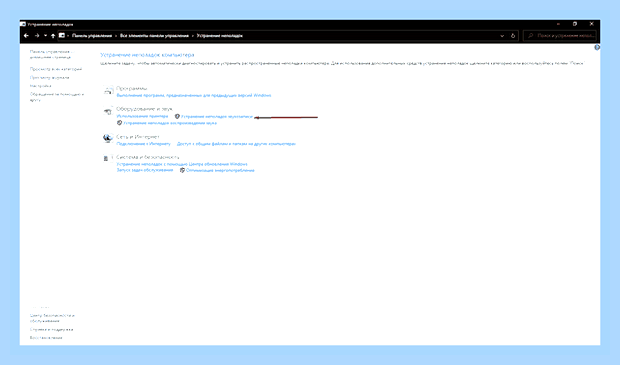Open 'Устранение неполадок воспроизведения звука' link

tap(170, 123)
